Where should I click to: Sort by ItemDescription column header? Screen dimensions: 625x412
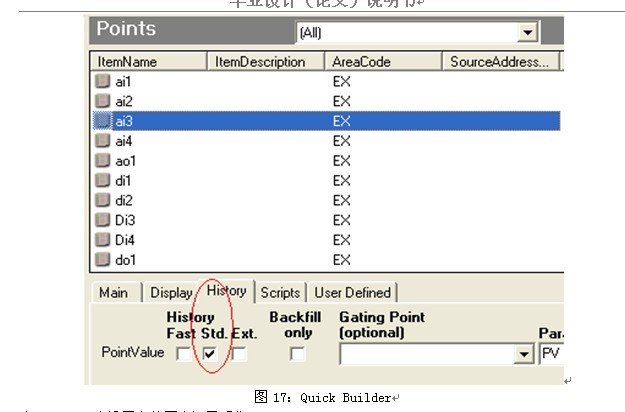[x=265, y=62]
